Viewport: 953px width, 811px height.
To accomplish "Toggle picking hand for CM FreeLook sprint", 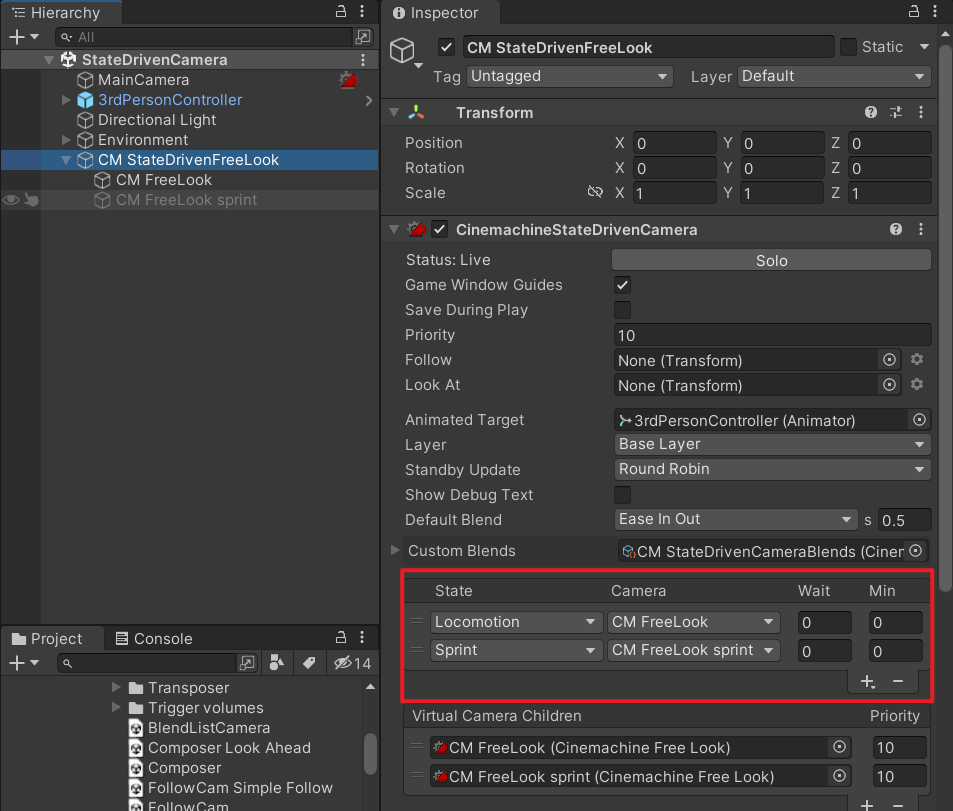I will click(x=32, y=200).
